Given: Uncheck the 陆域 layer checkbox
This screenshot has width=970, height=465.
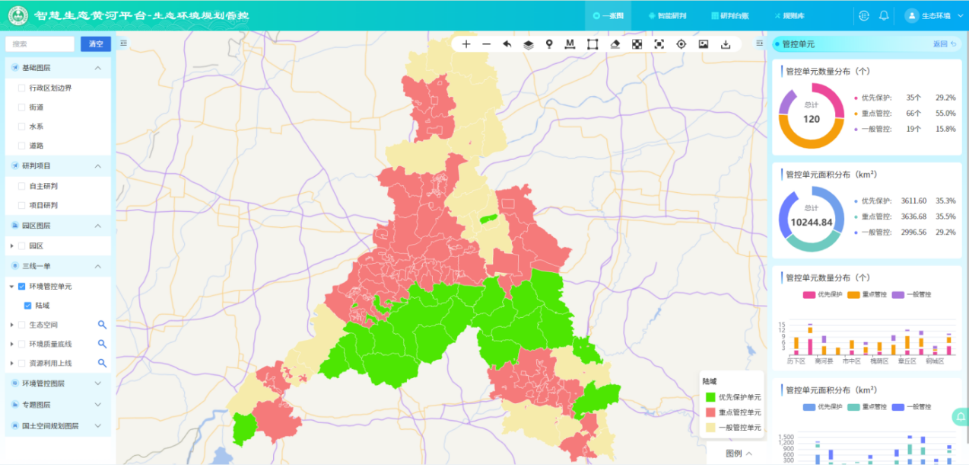Looking at the screenshot, I should pyautogui.click(x=28, y=306).
